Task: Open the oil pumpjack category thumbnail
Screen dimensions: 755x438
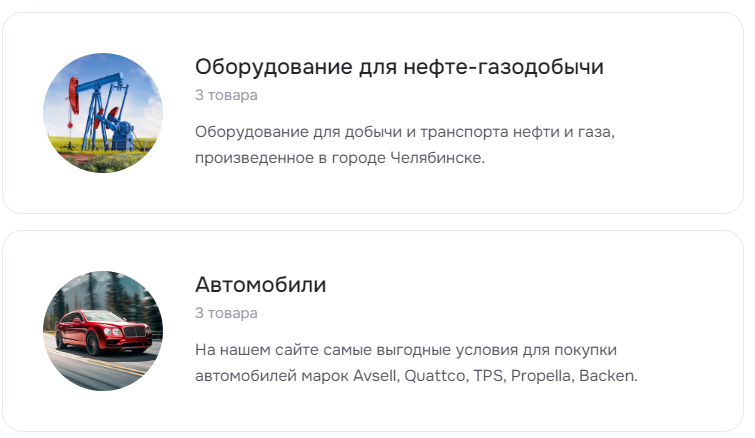Action: 103,113
